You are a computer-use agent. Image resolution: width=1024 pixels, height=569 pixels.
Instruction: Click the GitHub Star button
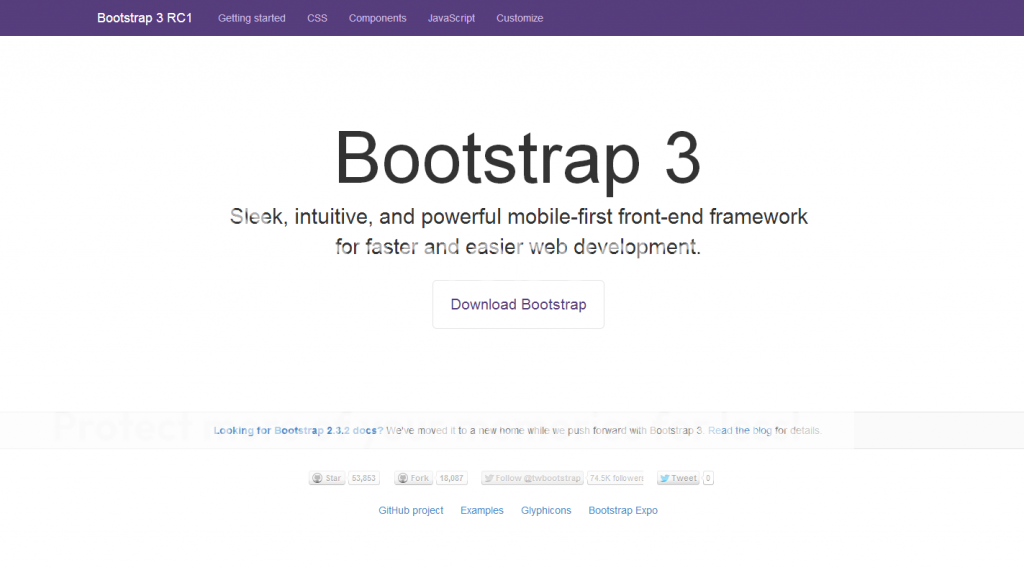click(x=327, y=478)
